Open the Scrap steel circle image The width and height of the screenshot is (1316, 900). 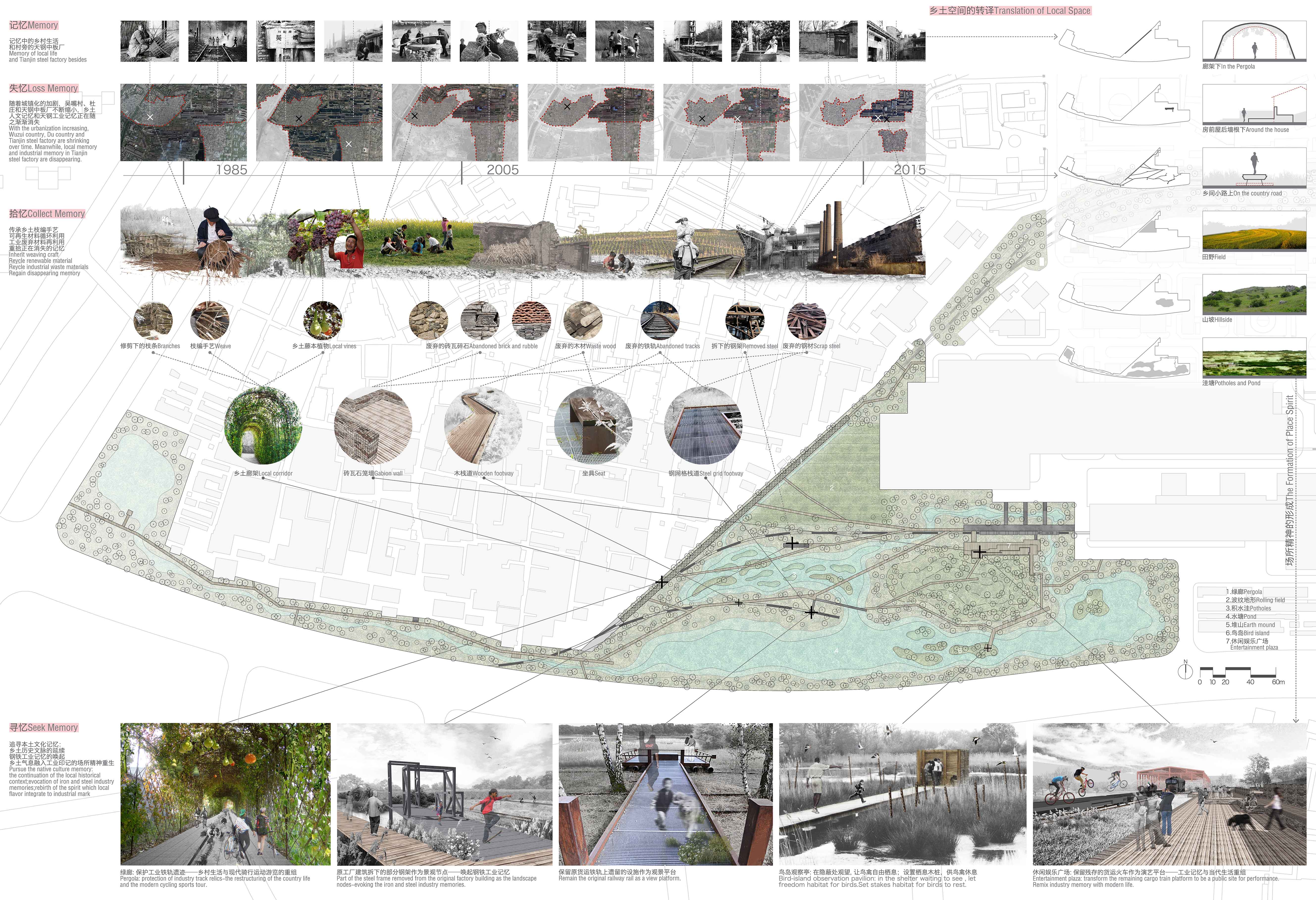click(806, 321)
